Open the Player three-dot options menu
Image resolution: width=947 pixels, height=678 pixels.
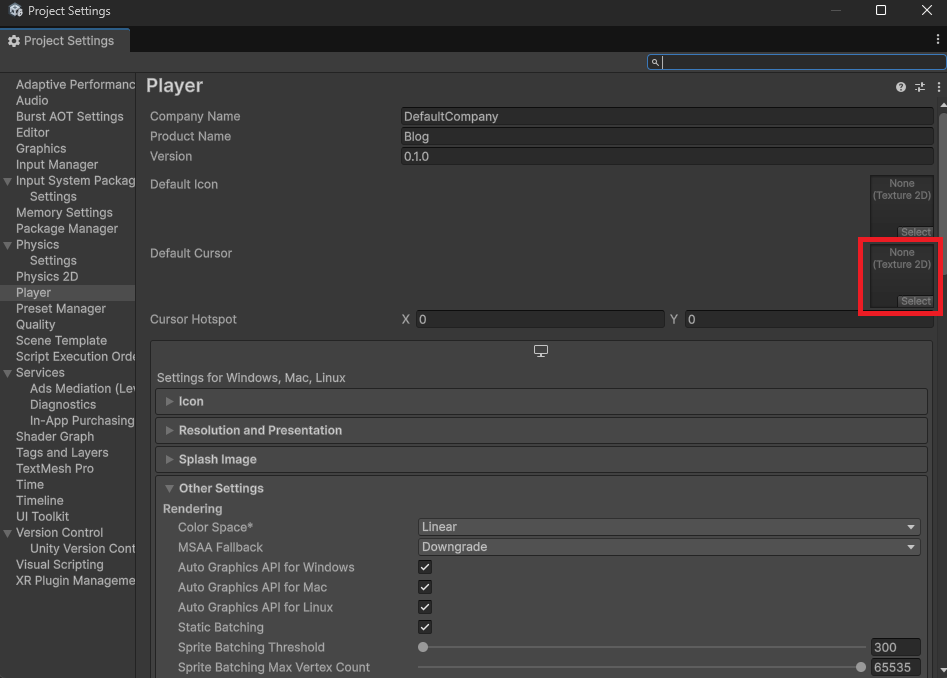938,88
